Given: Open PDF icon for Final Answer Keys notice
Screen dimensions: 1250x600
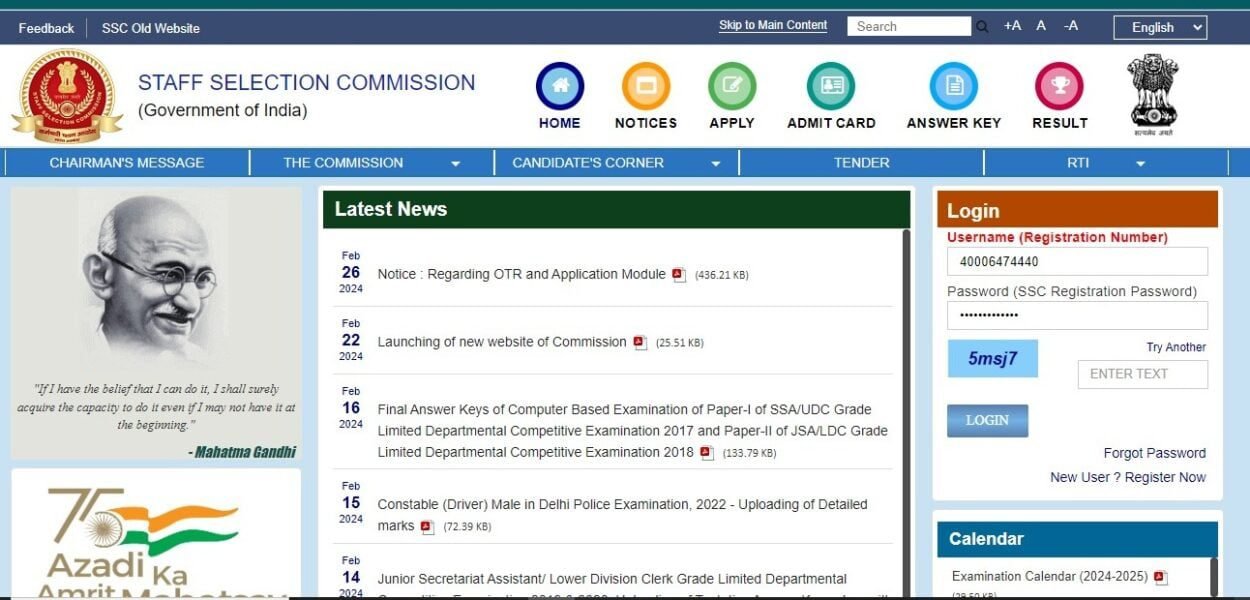Looking at the screenshot, I should click(x=707, y=453).
